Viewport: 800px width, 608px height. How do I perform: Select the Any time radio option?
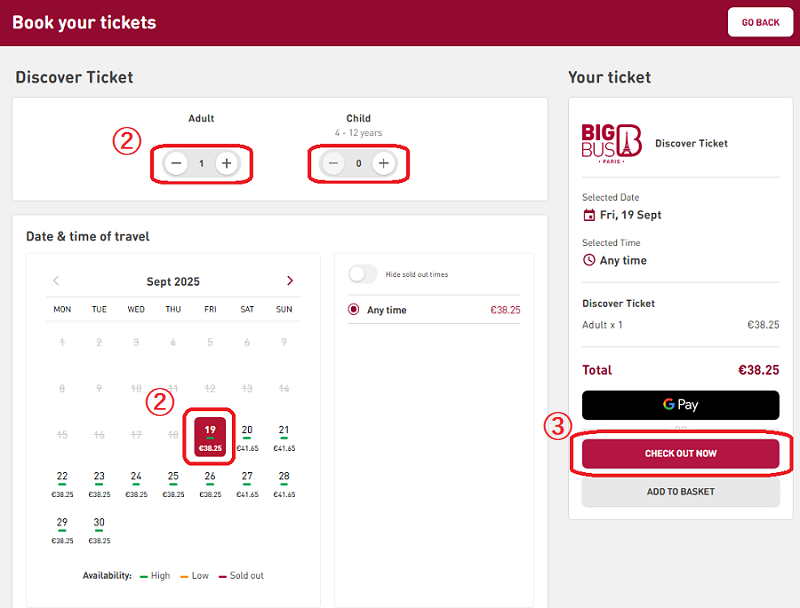click(354, 310)
